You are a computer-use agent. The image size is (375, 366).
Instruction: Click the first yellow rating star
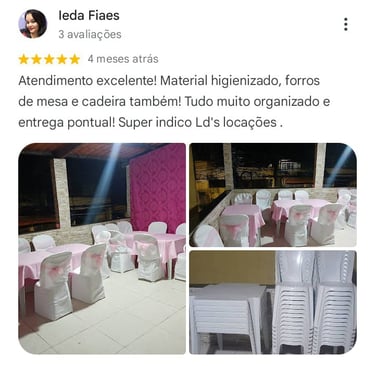coord(24,59)
